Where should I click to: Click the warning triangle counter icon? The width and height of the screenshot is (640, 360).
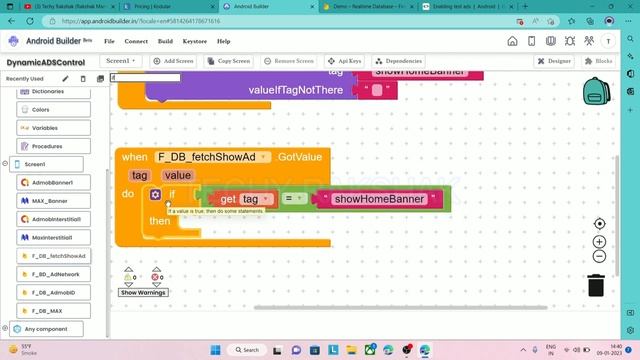coord(128,277)
